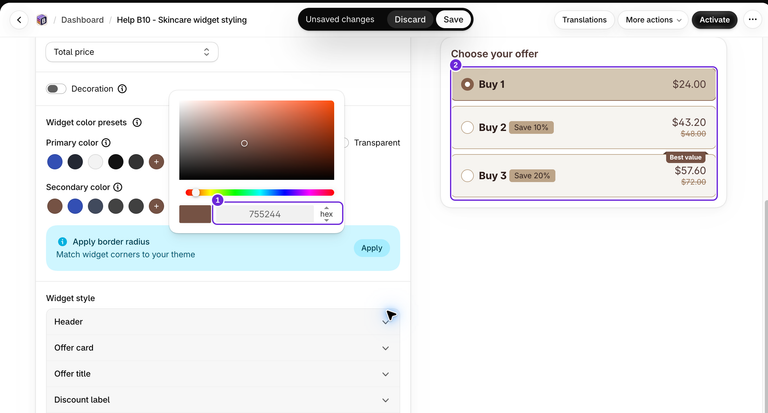Pick the brown Secondary color swatch
This screenshot has width=768, height=413.
coord(55,206)
